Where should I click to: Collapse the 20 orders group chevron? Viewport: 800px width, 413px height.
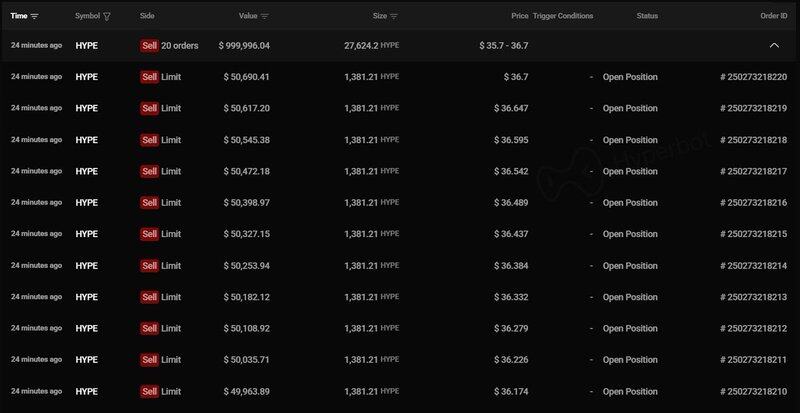coord(773,46)
